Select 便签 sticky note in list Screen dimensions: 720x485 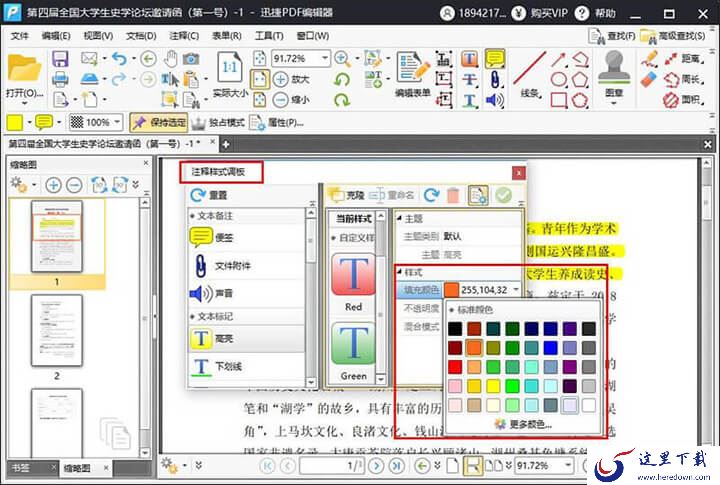246,237
